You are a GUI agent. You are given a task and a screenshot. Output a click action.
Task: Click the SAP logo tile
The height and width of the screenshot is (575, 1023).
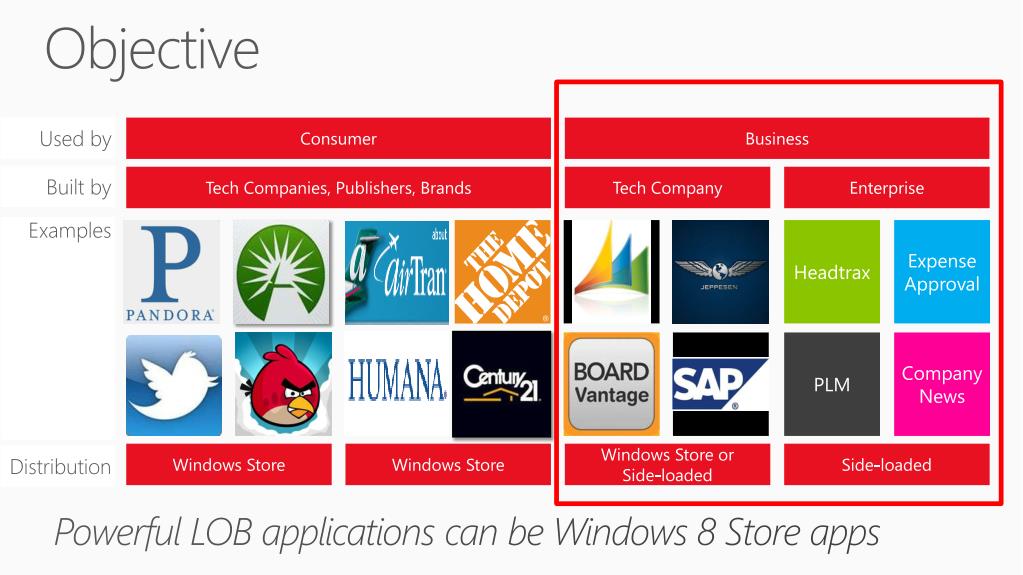721,384
